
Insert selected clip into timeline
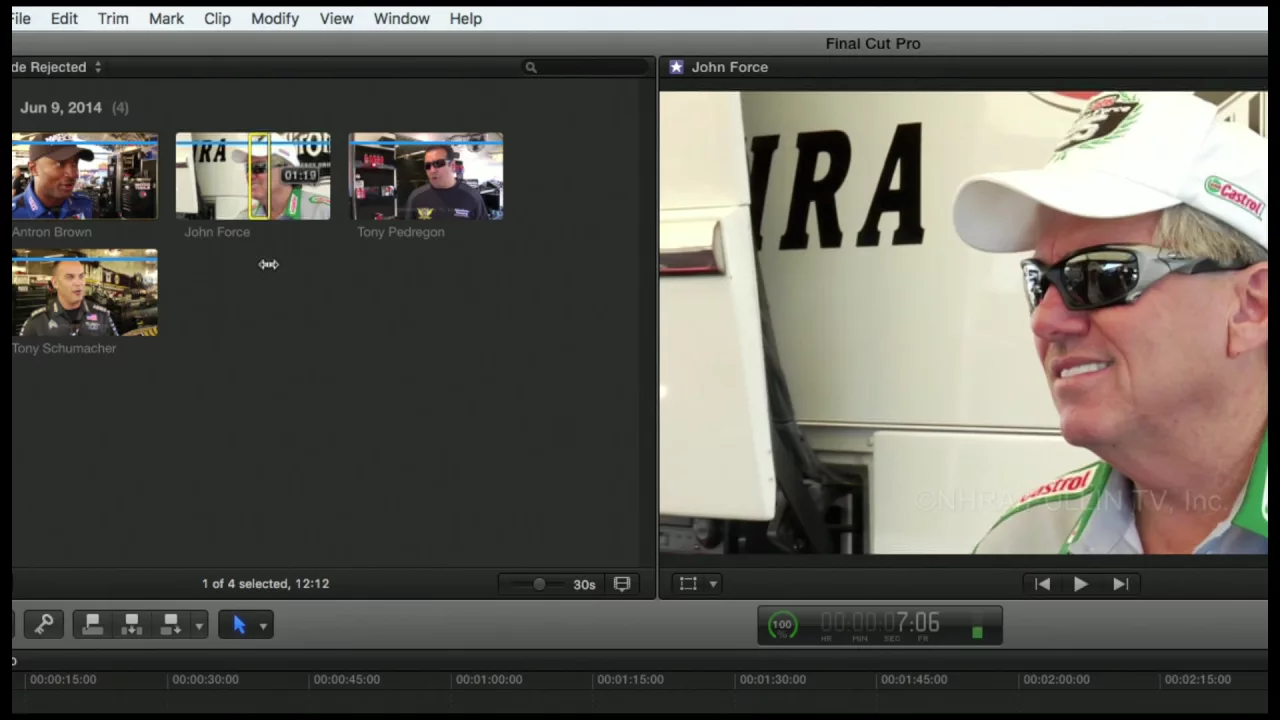[131, 625]
